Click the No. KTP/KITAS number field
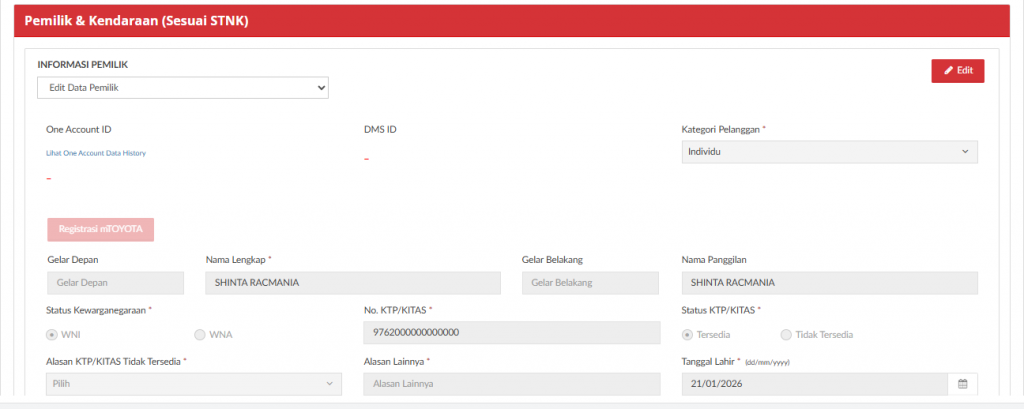The image size is (1024, 409). pos(512,333)
